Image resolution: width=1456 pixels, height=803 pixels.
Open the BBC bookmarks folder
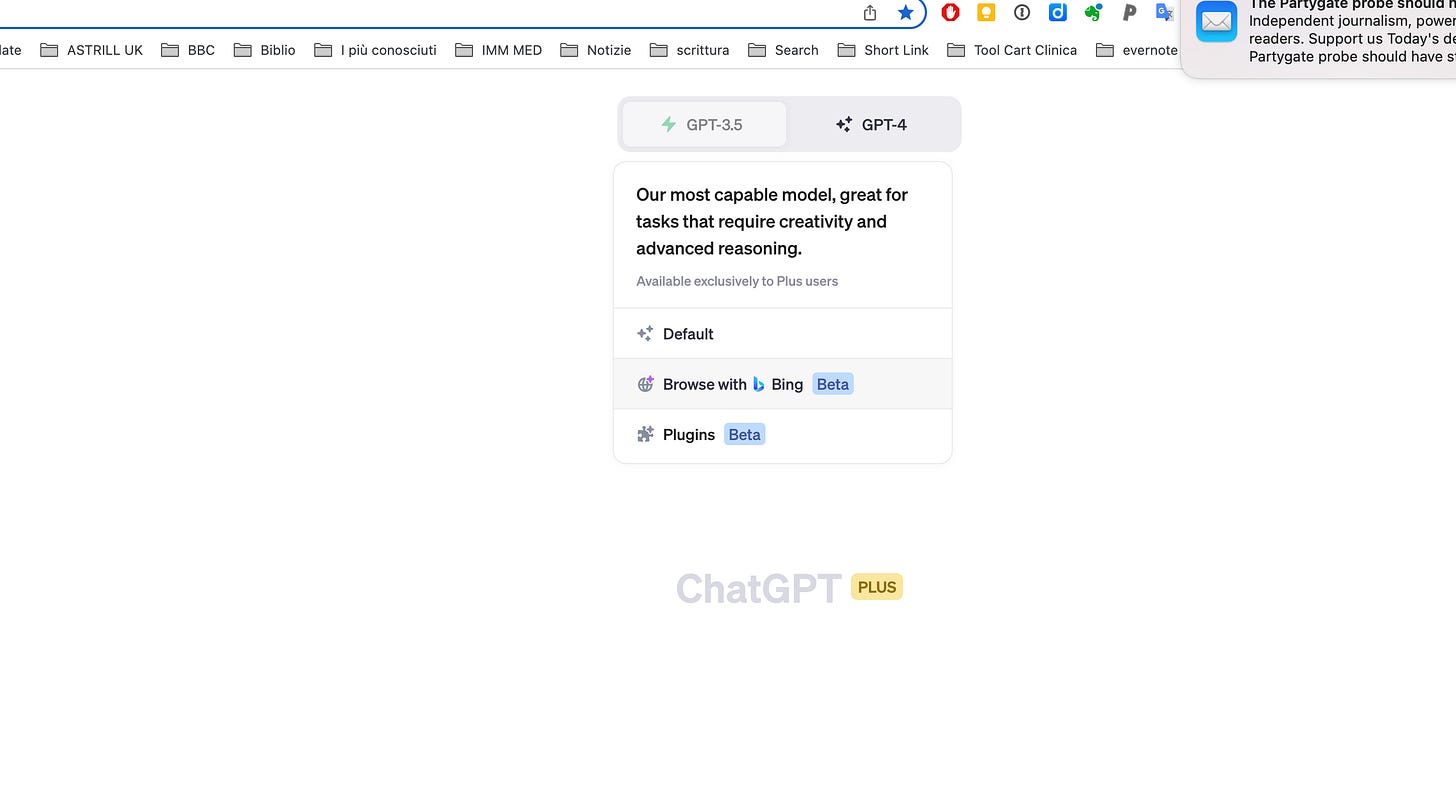click(188, 50)
